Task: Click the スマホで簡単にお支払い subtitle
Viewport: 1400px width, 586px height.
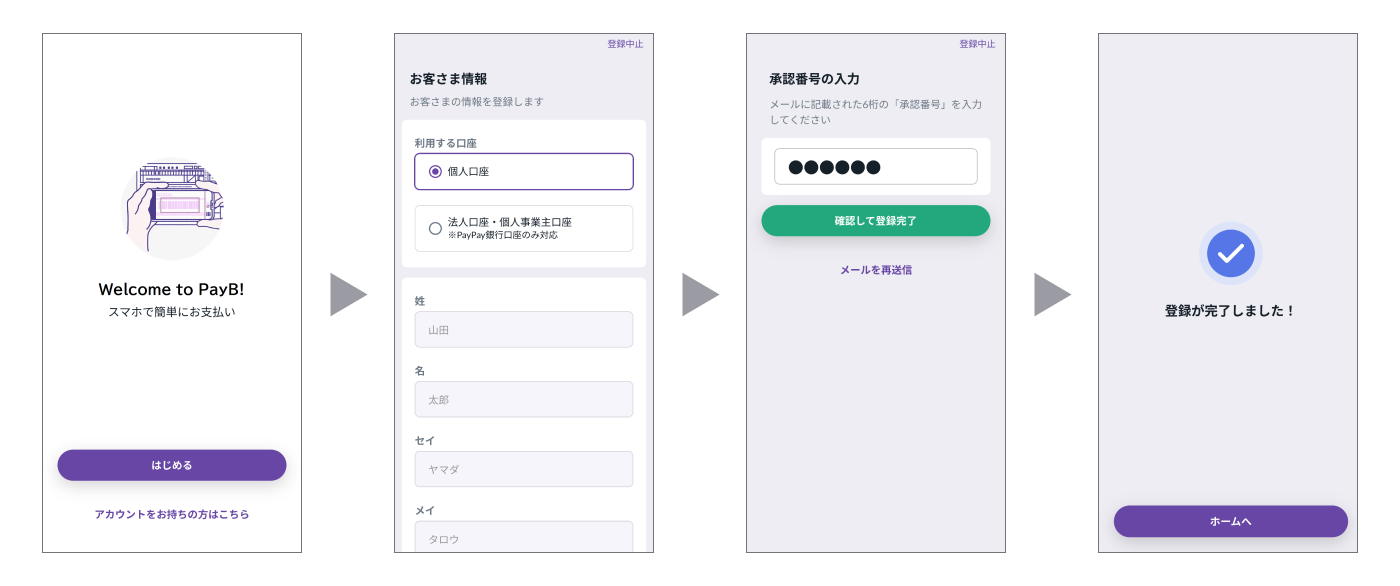Action: pyautogui.click(x=172, y=312)
